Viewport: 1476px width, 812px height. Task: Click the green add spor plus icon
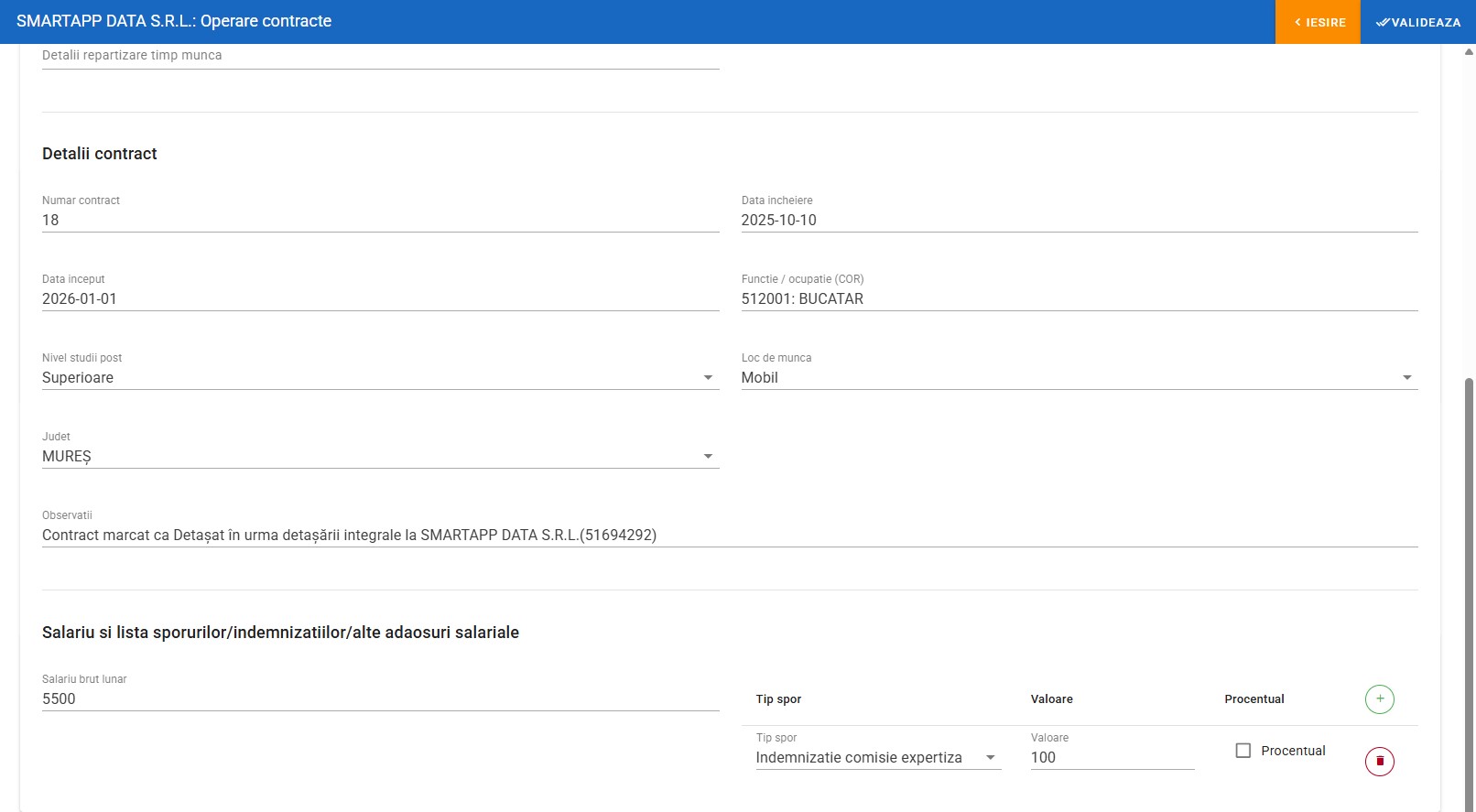point(1379,699)
